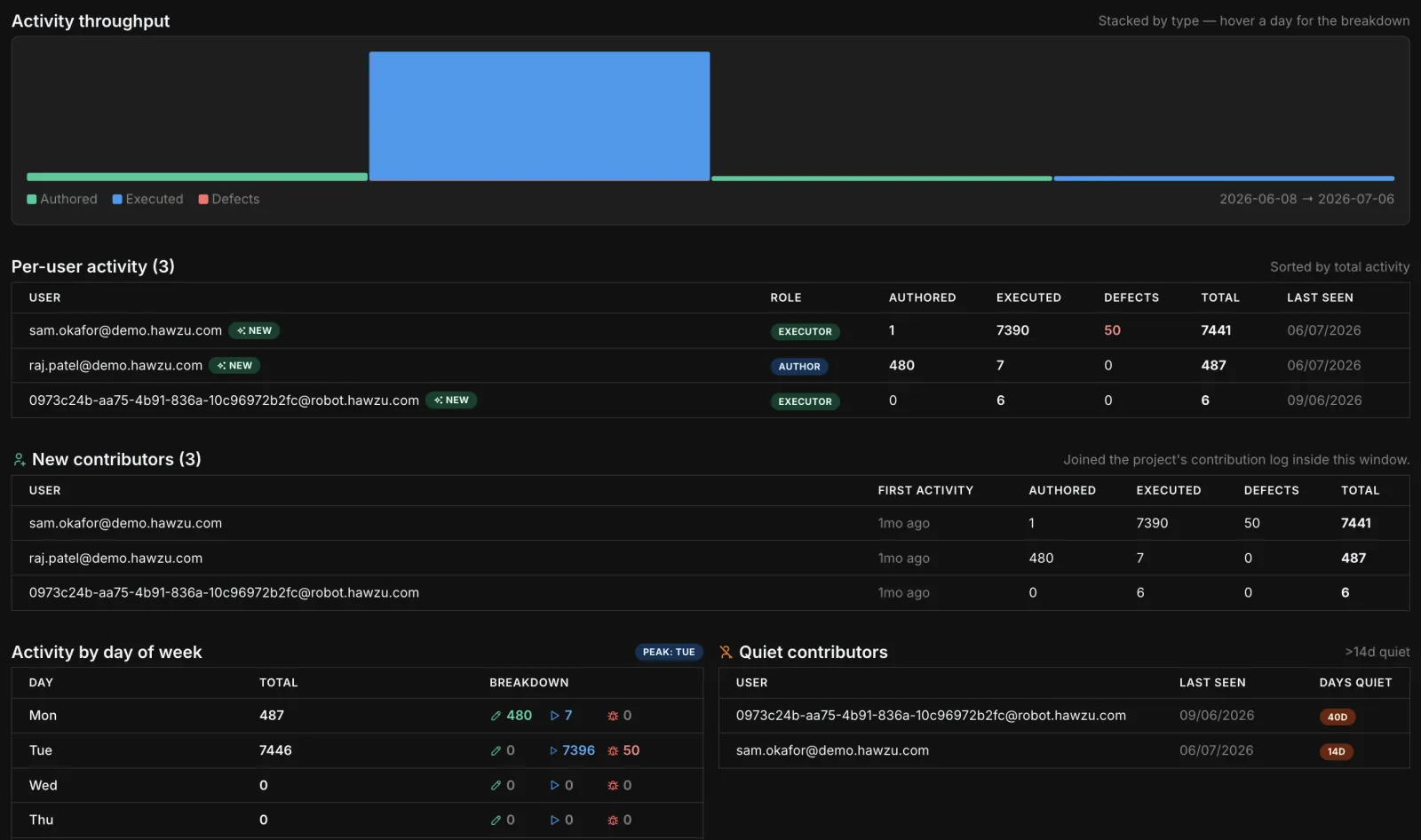Click the large blue Executed bar in chart
Image resolution: width=1421 pixels, height=840 pixels.
[539, 116]
